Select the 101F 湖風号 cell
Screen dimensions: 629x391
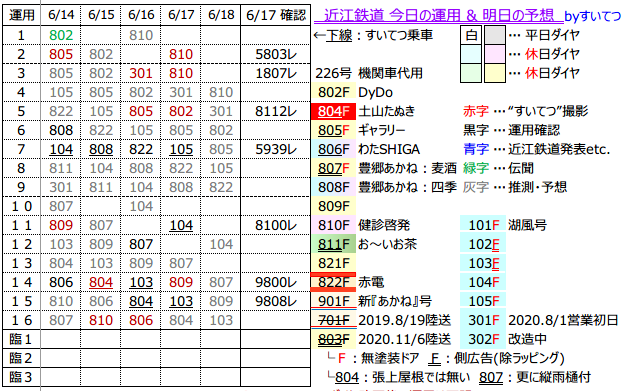pos(483,225)
